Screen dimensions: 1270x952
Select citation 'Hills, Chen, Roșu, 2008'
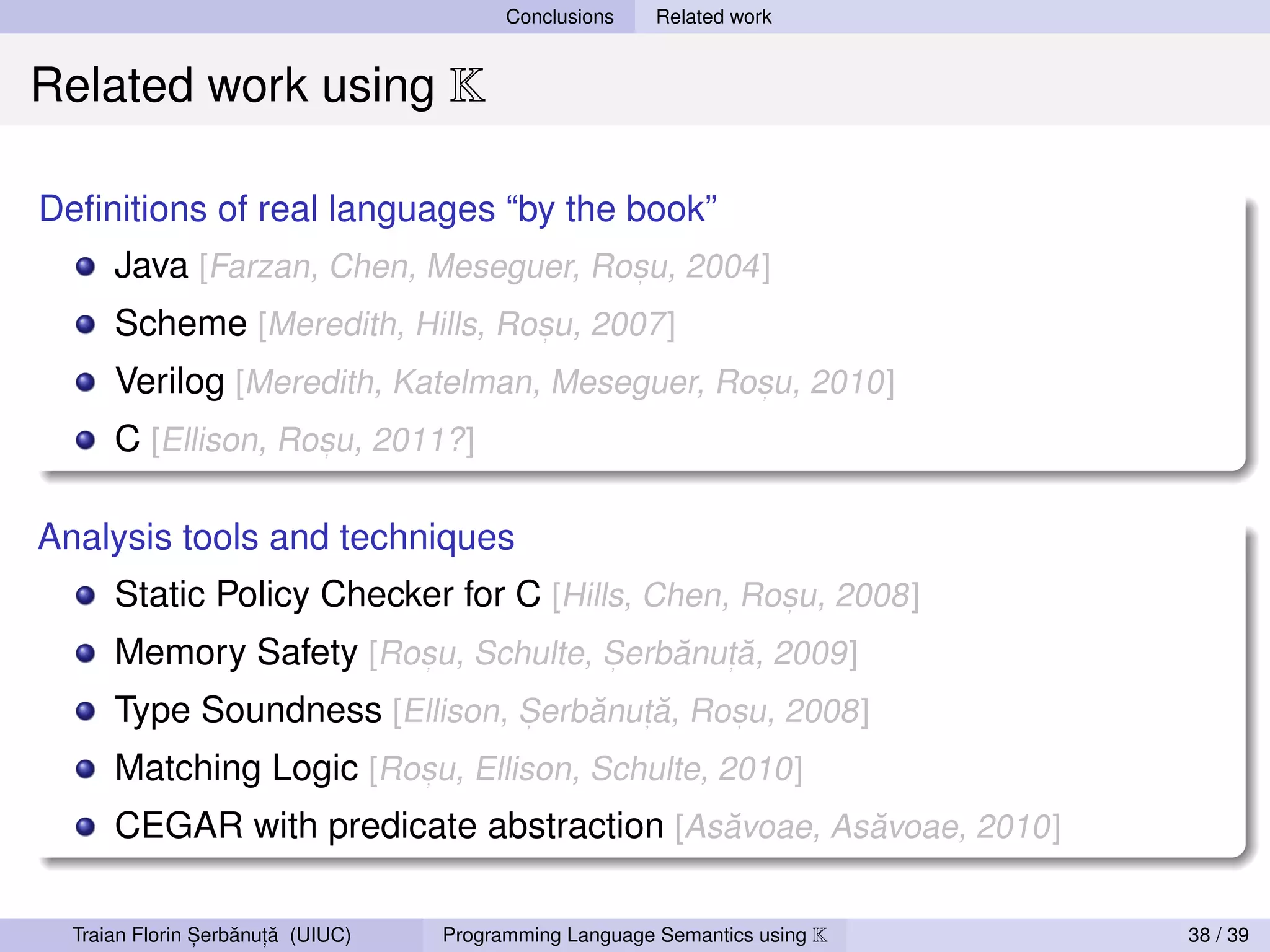735,596
